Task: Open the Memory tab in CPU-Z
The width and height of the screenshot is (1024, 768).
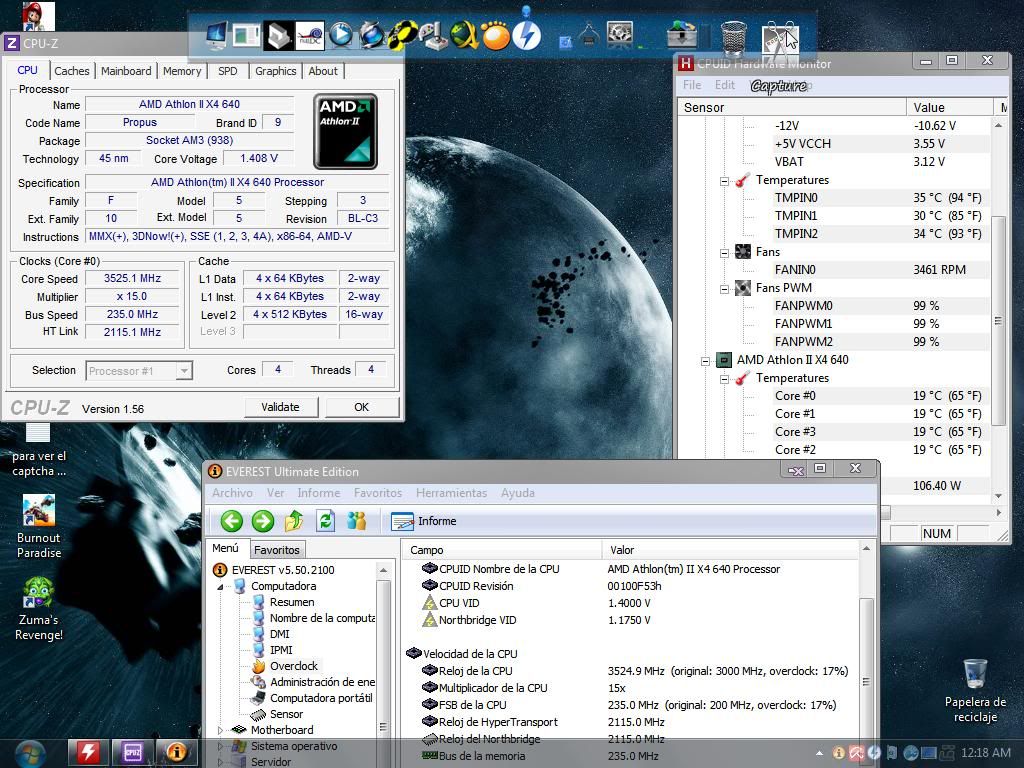Action: (182, 71)
